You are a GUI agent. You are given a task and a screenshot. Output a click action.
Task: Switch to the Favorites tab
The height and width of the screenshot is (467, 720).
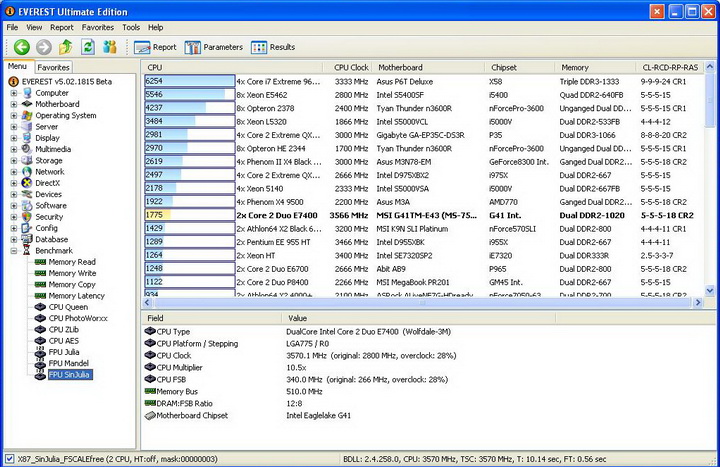53,67
